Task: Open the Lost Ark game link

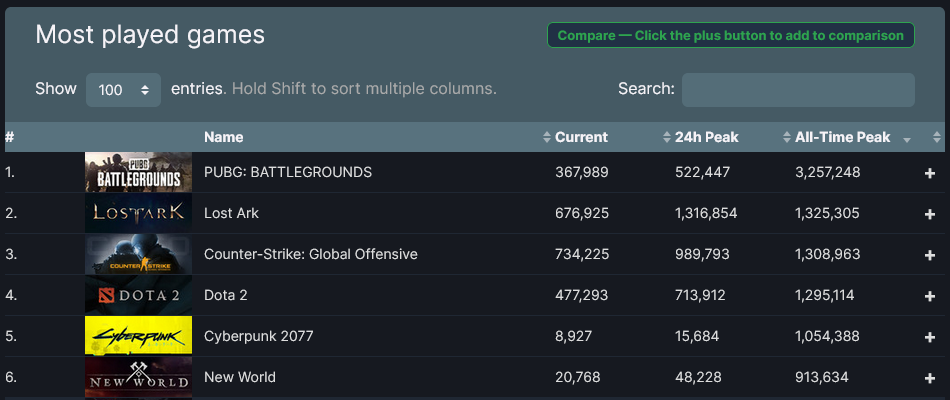Action: point(231,213)
